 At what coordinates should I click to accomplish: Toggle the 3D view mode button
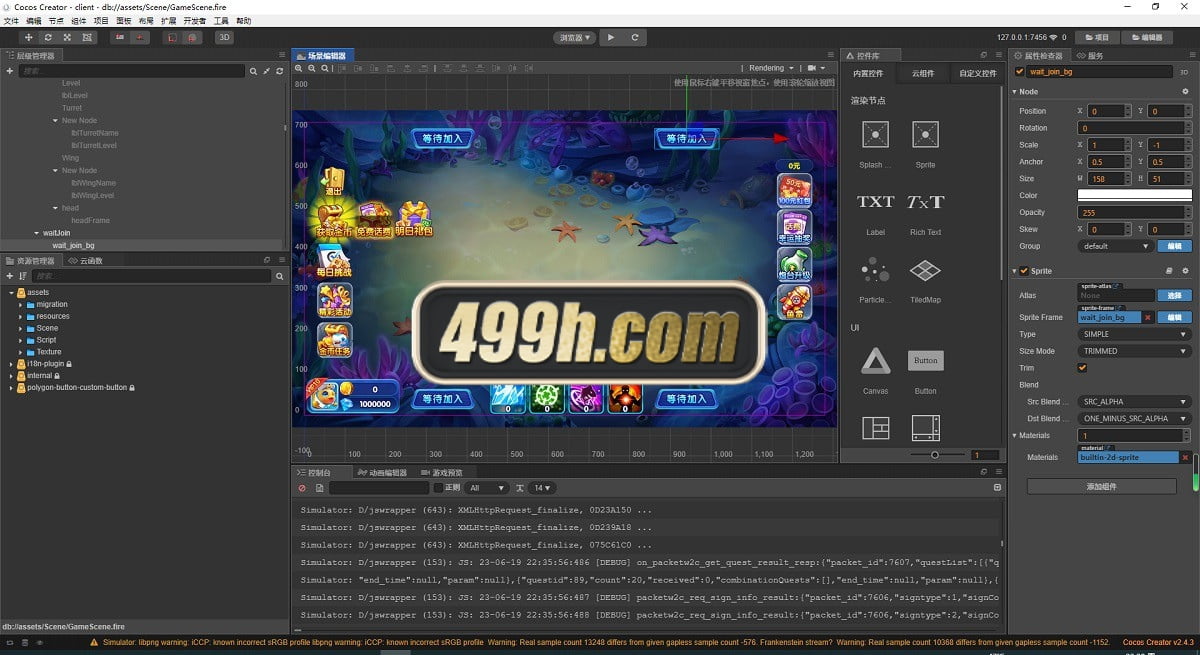[225, 37]
